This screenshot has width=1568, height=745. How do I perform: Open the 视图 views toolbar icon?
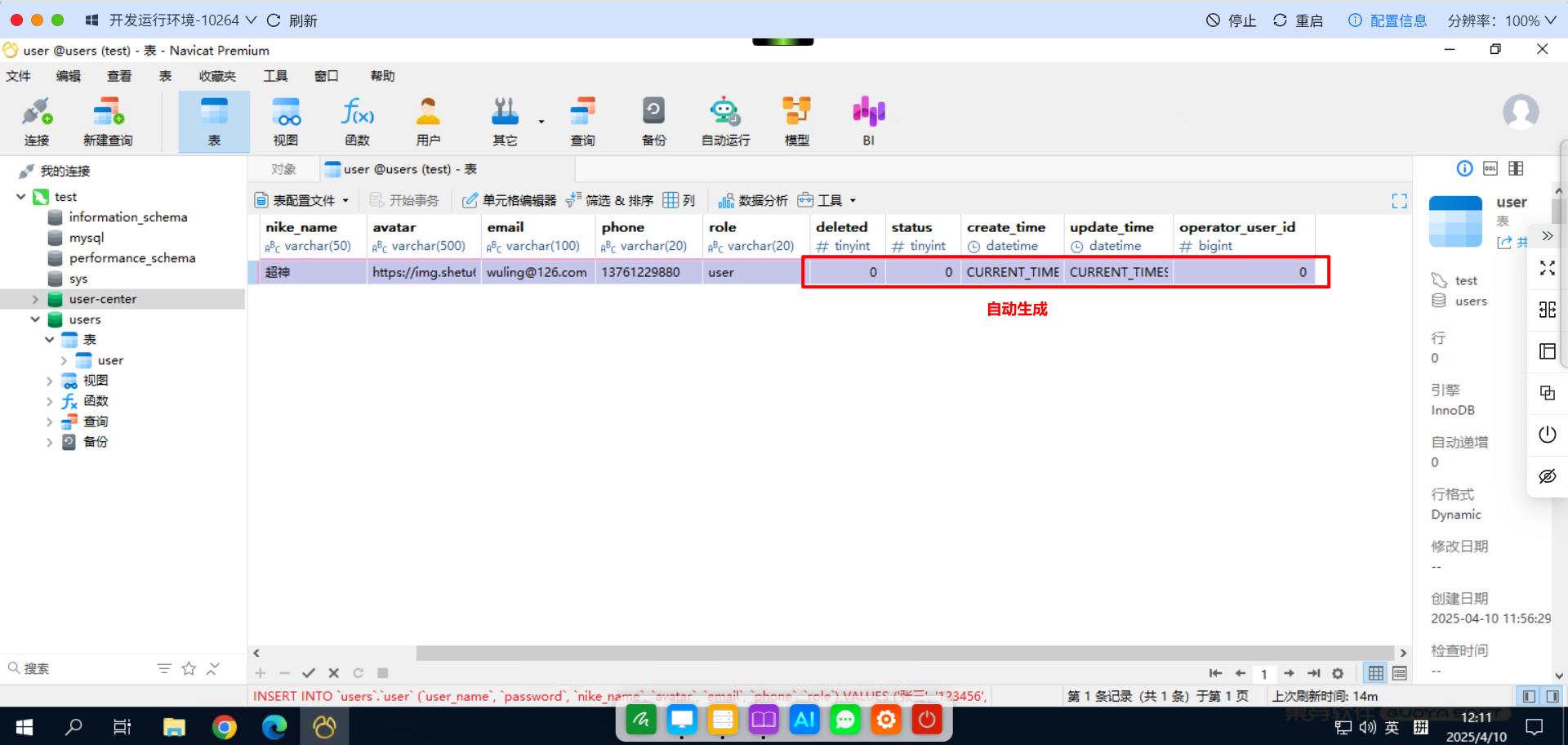tap(286, 122)
